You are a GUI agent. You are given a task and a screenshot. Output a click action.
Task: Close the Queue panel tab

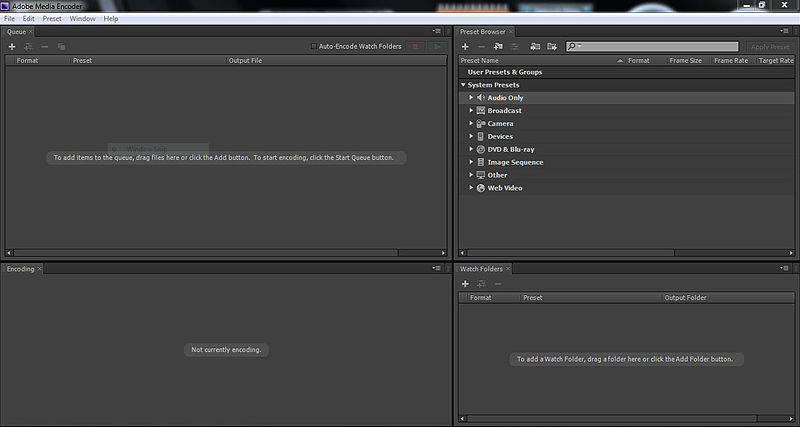(x=31, y=32)
